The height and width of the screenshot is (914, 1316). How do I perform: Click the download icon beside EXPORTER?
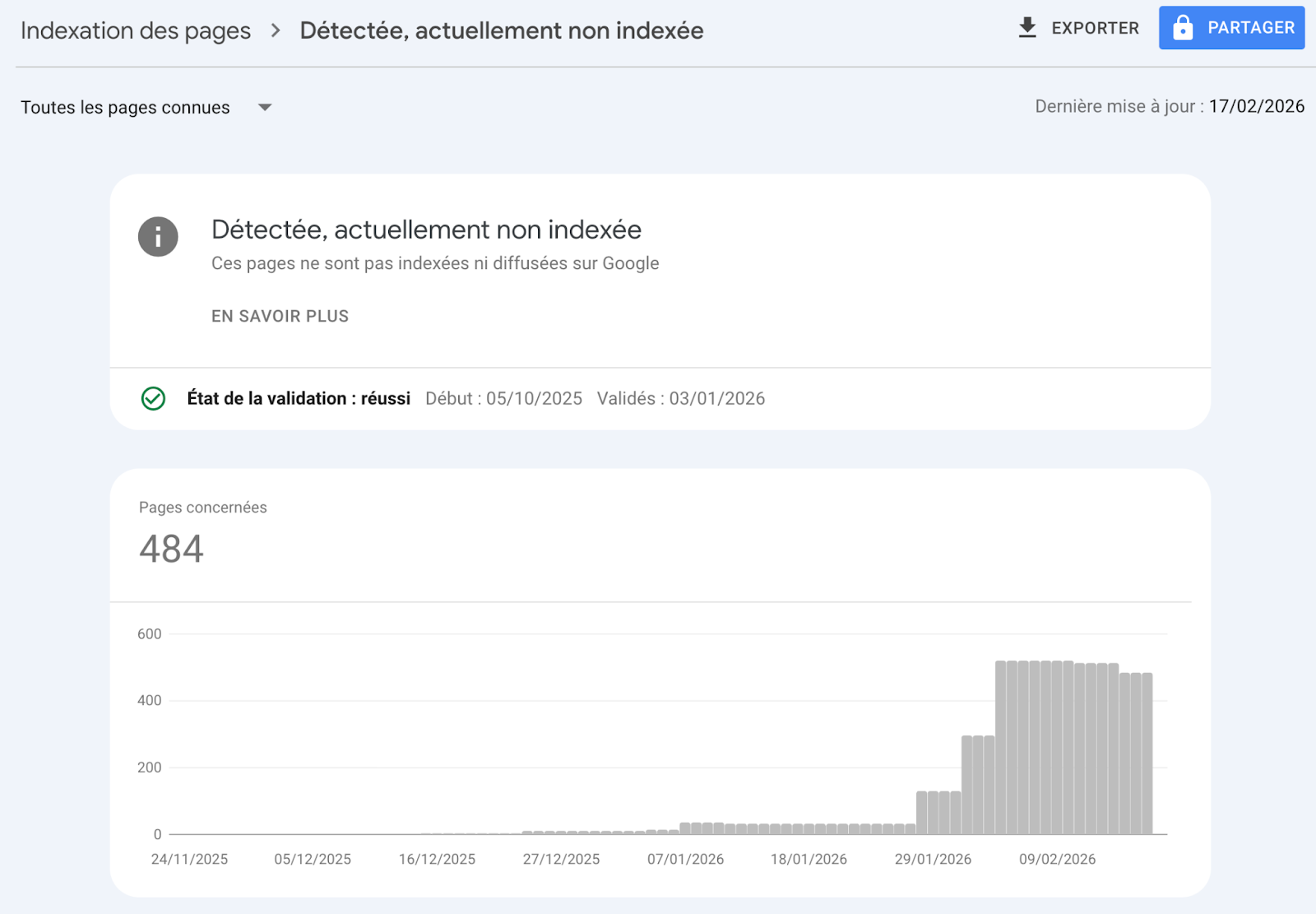point(1026,28)
